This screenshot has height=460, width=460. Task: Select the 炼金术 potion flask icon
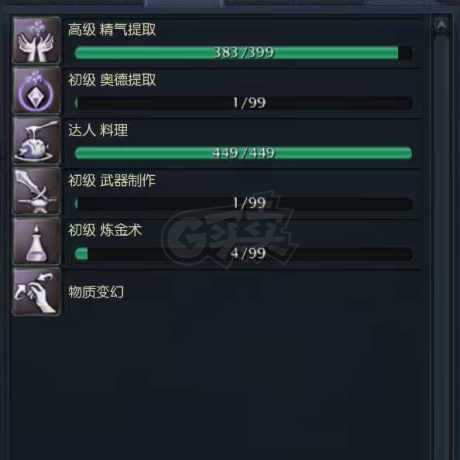coord(36,241)
